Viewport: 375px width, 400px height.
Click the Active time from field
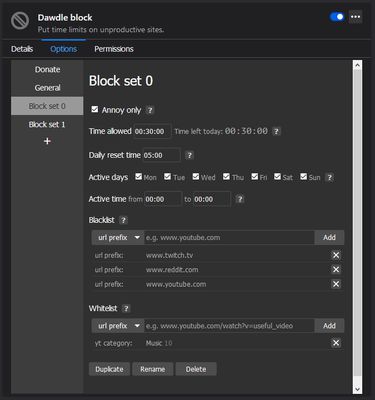pos(163,199)
